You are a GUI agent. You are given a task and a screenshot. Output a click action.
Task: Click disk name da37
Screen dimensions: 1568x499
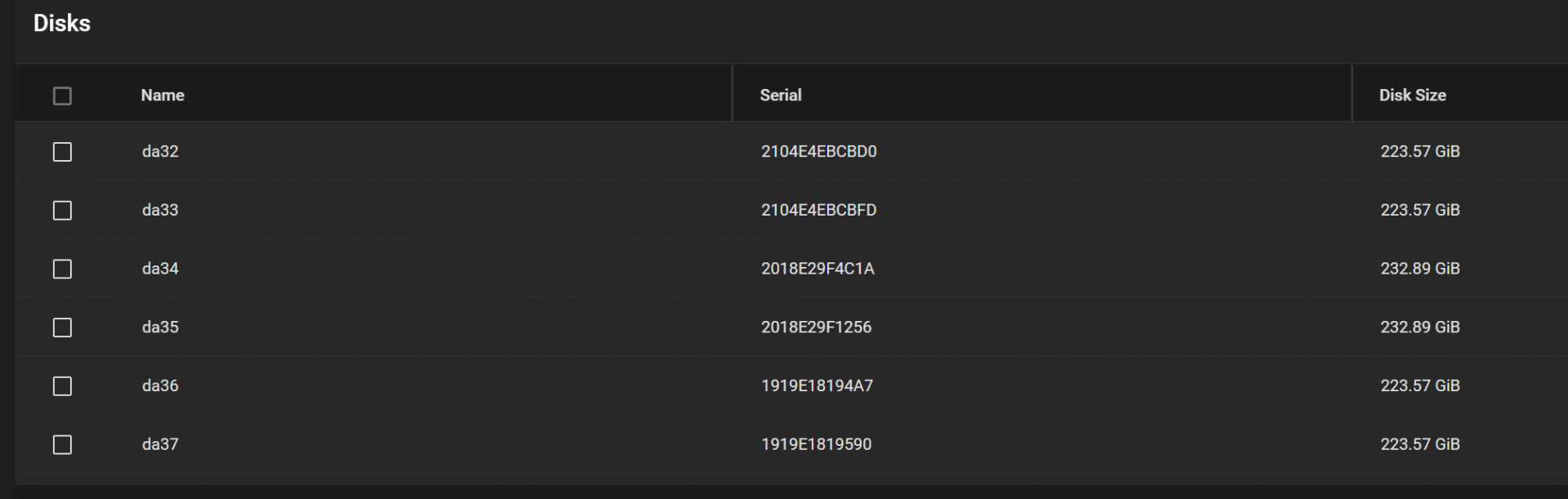(x=160, y=445)
